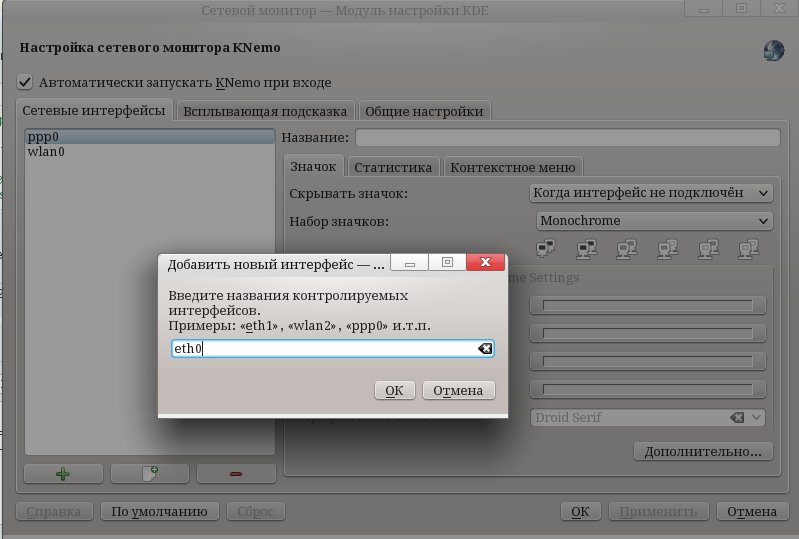This screenshot has width=799, height=539.
Task: Click the Дополнительно... button
Action: [x=703, y=451]
